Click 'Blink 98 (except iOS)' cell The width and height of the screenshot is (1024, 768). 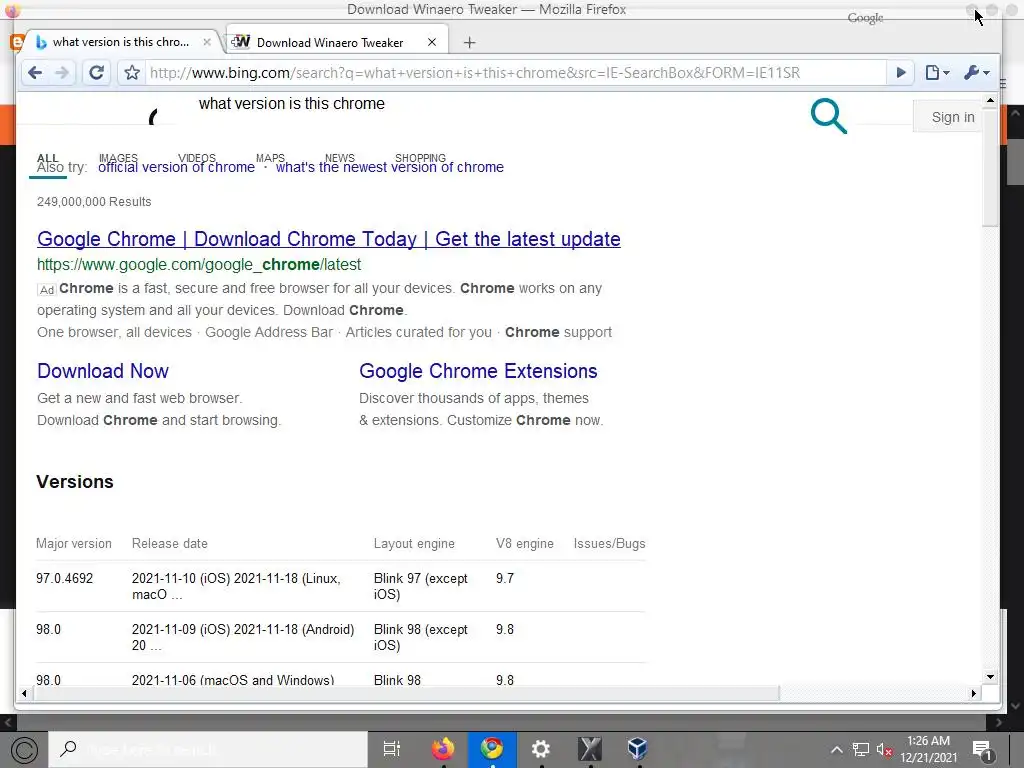point(421,637)
